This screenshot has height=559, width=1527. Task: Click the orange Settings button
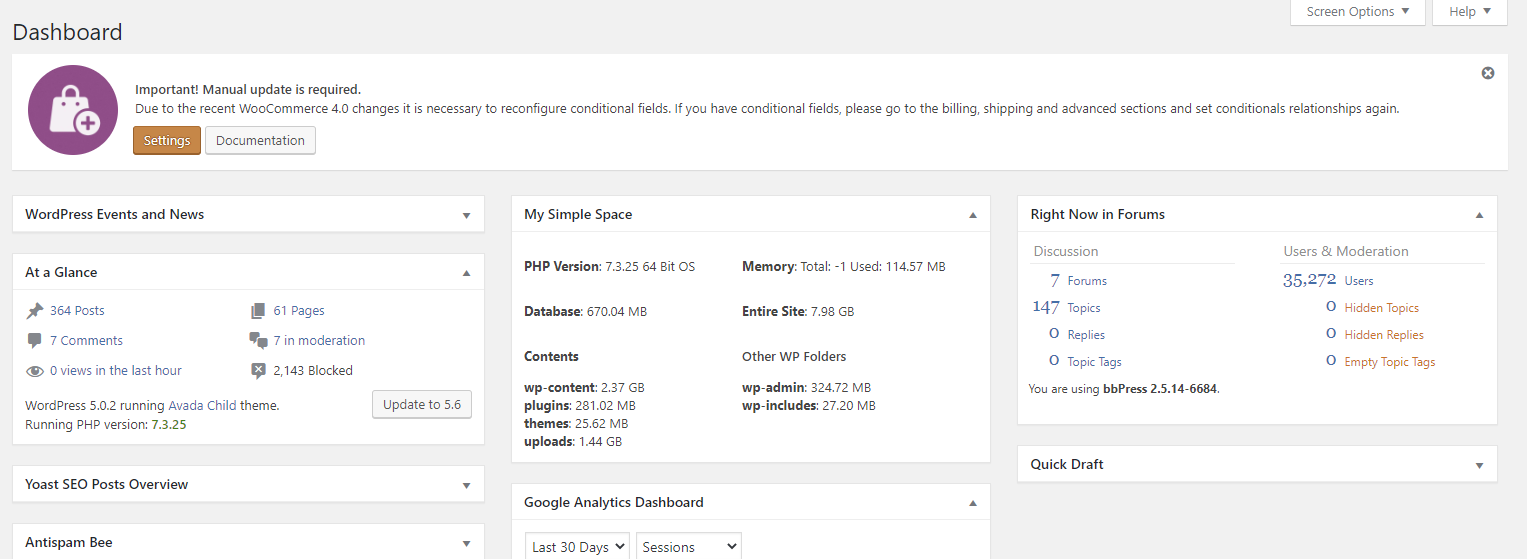point(167,141)
